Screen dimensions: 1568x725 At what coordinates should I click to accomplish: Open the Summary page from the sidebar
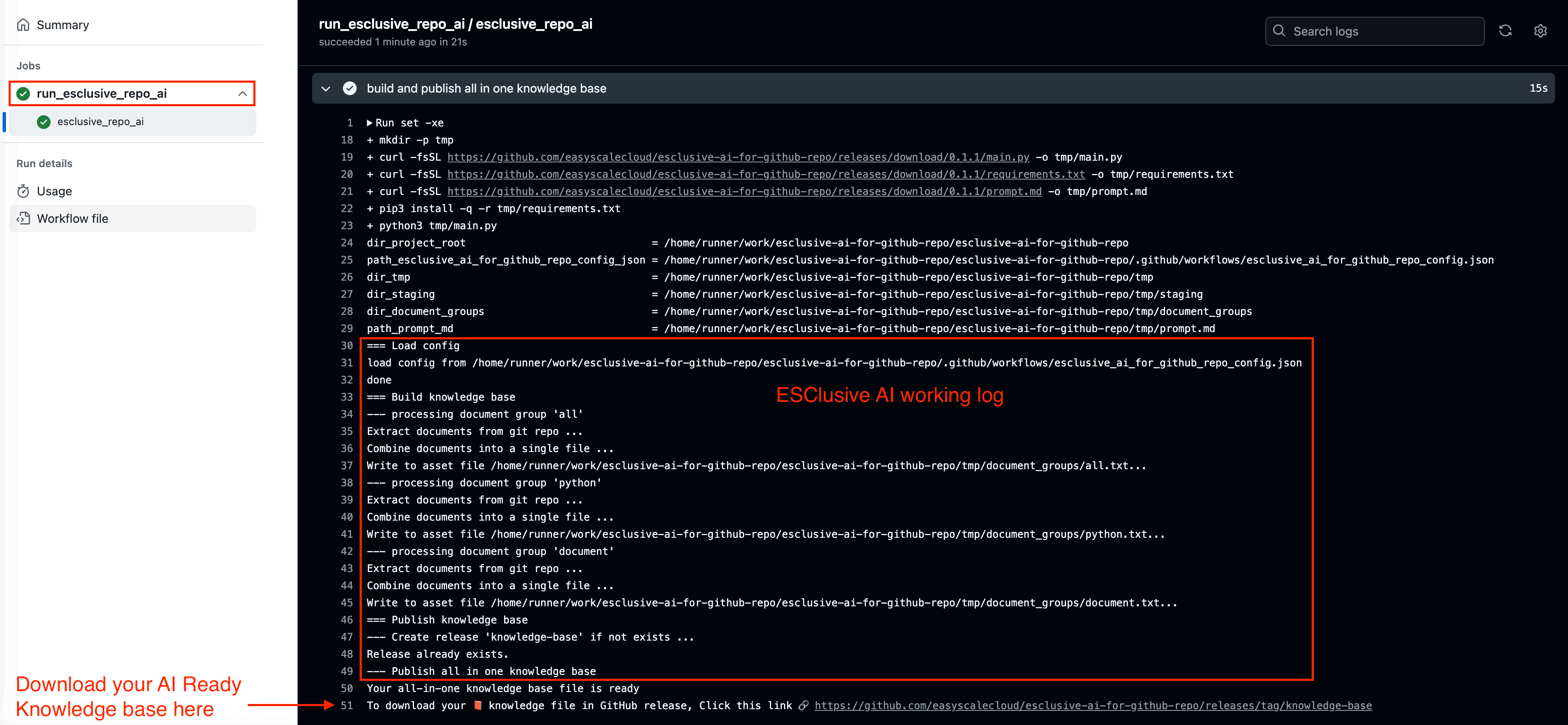coord(63,24)
